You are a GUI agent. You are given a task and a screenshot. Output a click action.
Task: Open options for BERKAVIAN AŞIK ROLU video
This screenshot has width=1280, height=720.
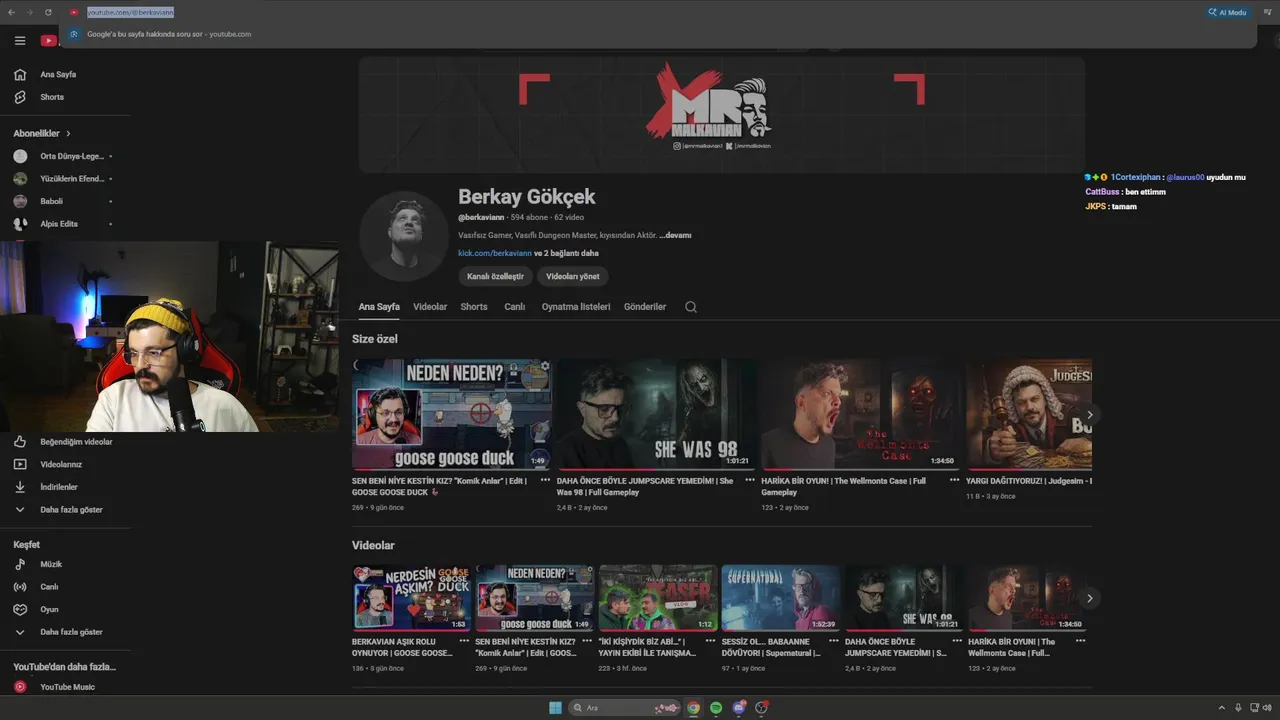(x=464, y=641)
